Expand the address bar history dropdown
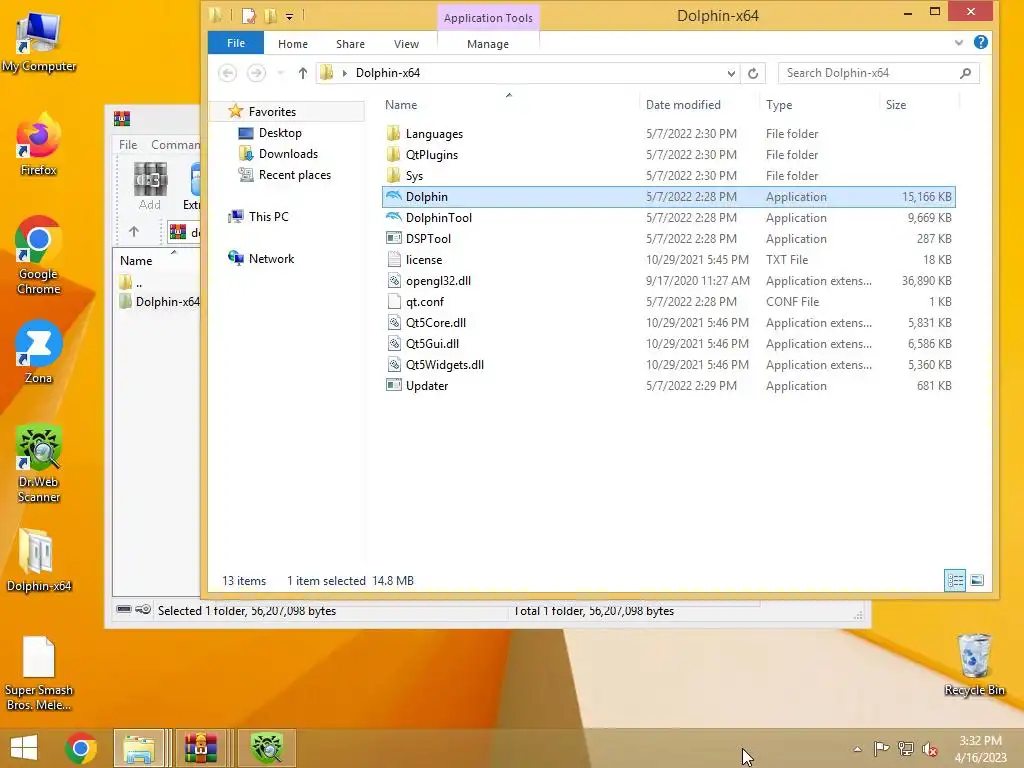Screen dimensions: 1024x768 731,73
